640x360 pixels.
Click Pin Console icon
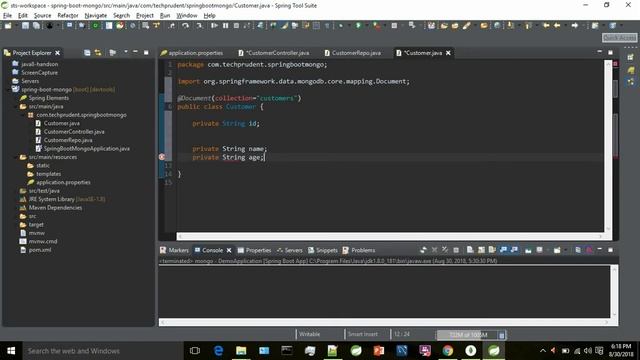[528, 250]
